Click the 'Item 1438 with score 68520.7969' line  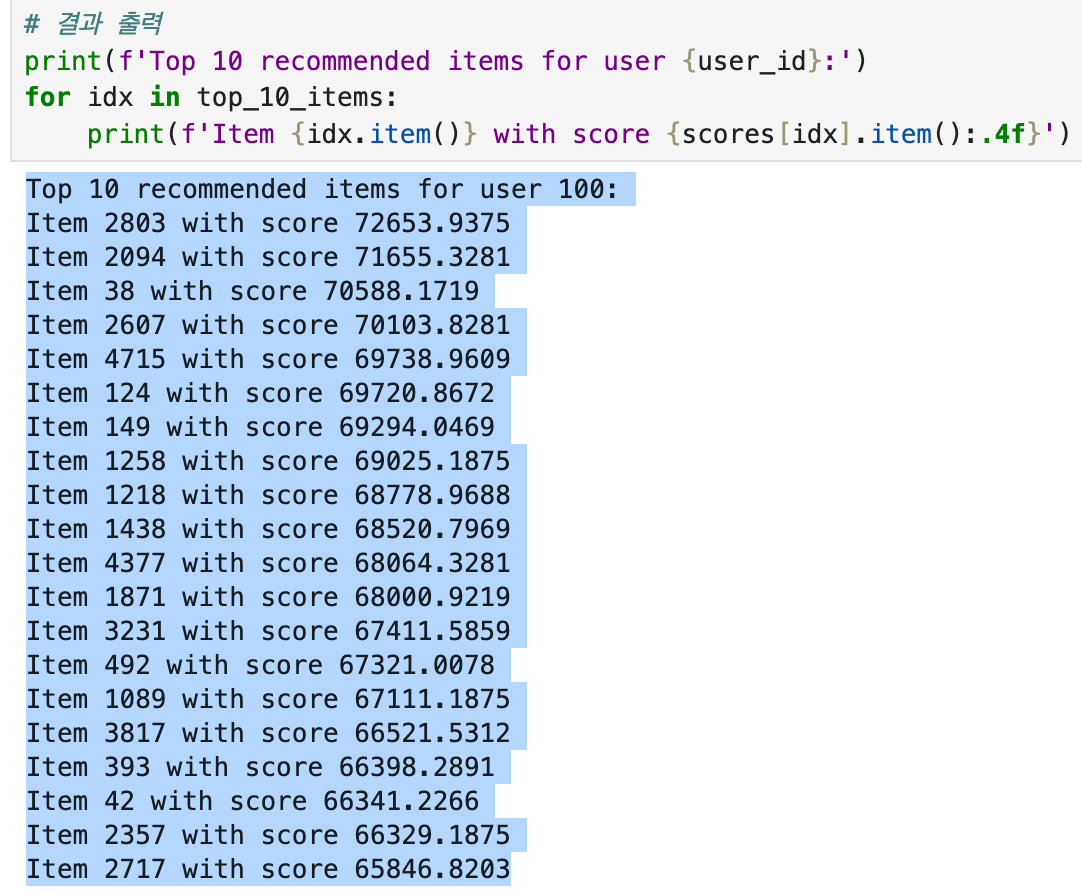268,529
